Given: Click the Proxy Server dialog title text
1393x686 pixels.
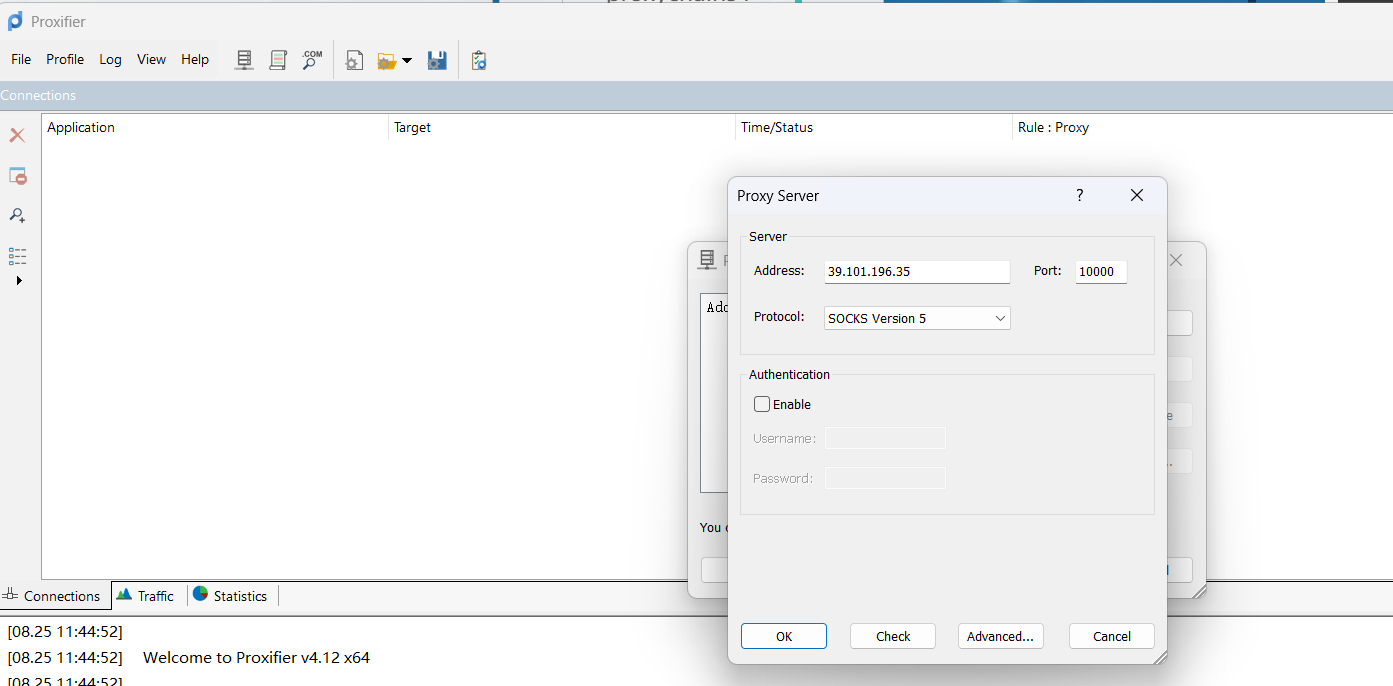Looking at the screenshot, I should point(778,196).
